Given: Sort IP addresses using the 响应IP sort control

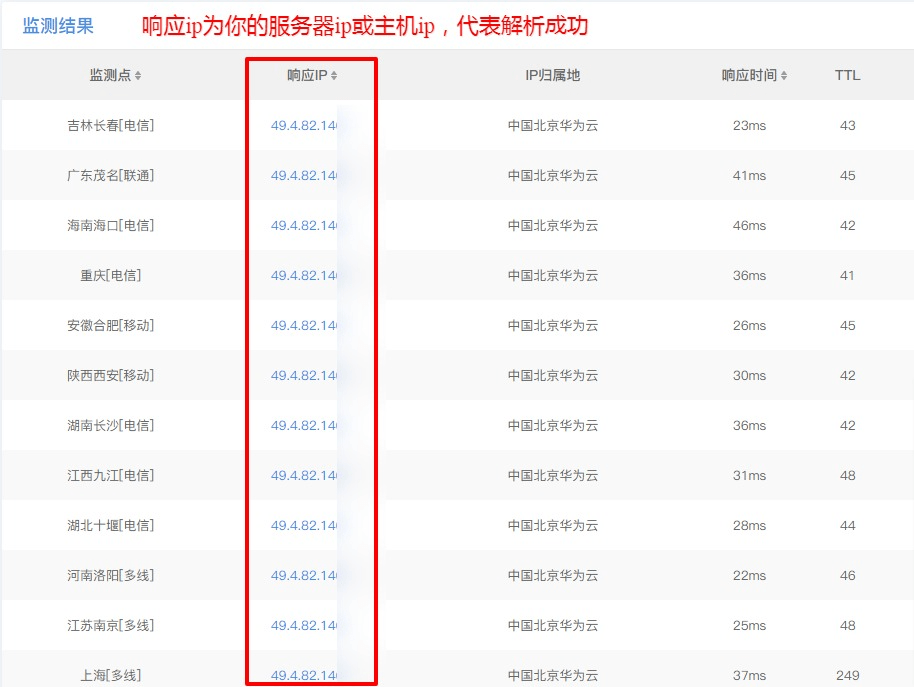Looking at the screenshot, I should (x=336, y=75).
